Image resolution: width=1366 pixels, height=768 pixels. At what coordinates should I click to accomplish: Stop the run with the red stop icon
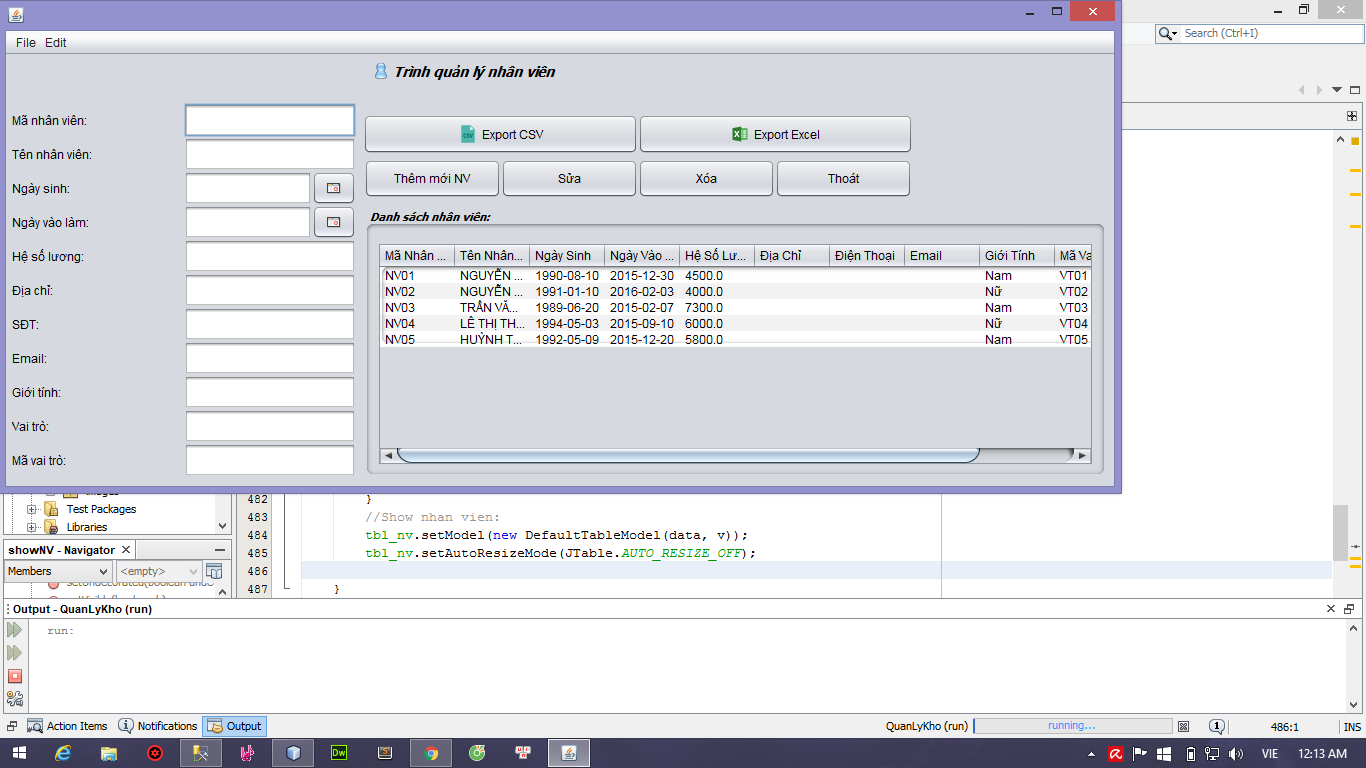14,676
